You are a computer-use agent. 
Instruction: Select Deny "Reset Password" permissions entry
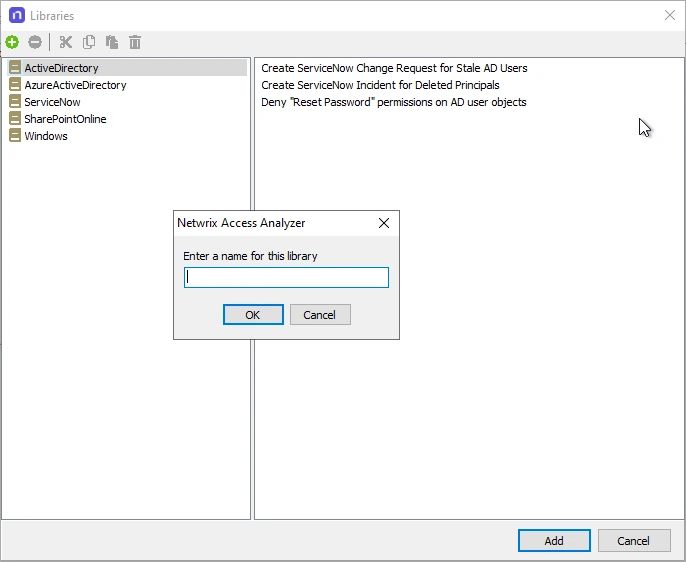click(x=394, y=102)
